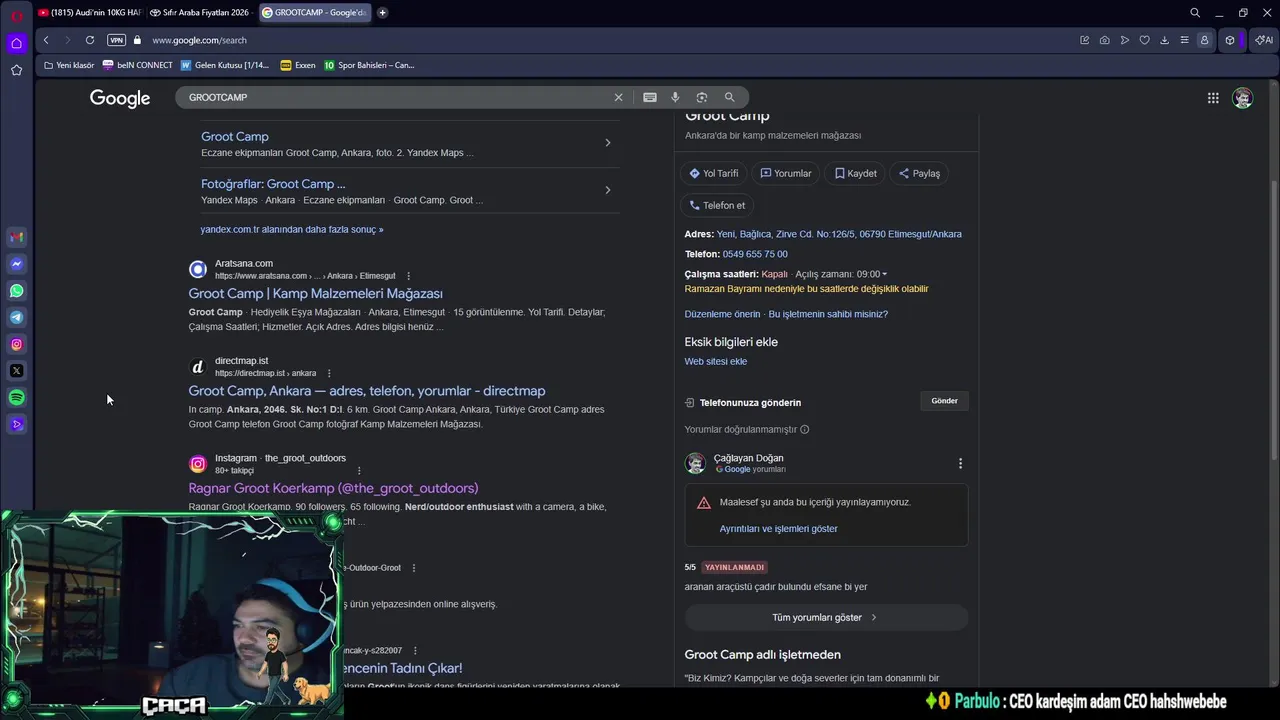Search tabs with the magnifier icon
The image size is (1280, 720).
[1195, 13]
